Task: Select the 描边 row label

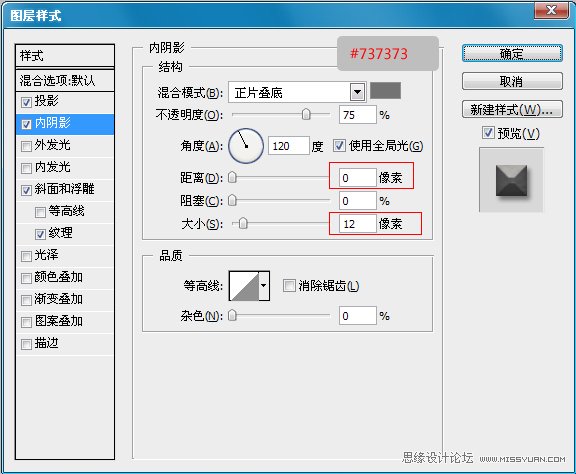Action: (x=46, y=343)
